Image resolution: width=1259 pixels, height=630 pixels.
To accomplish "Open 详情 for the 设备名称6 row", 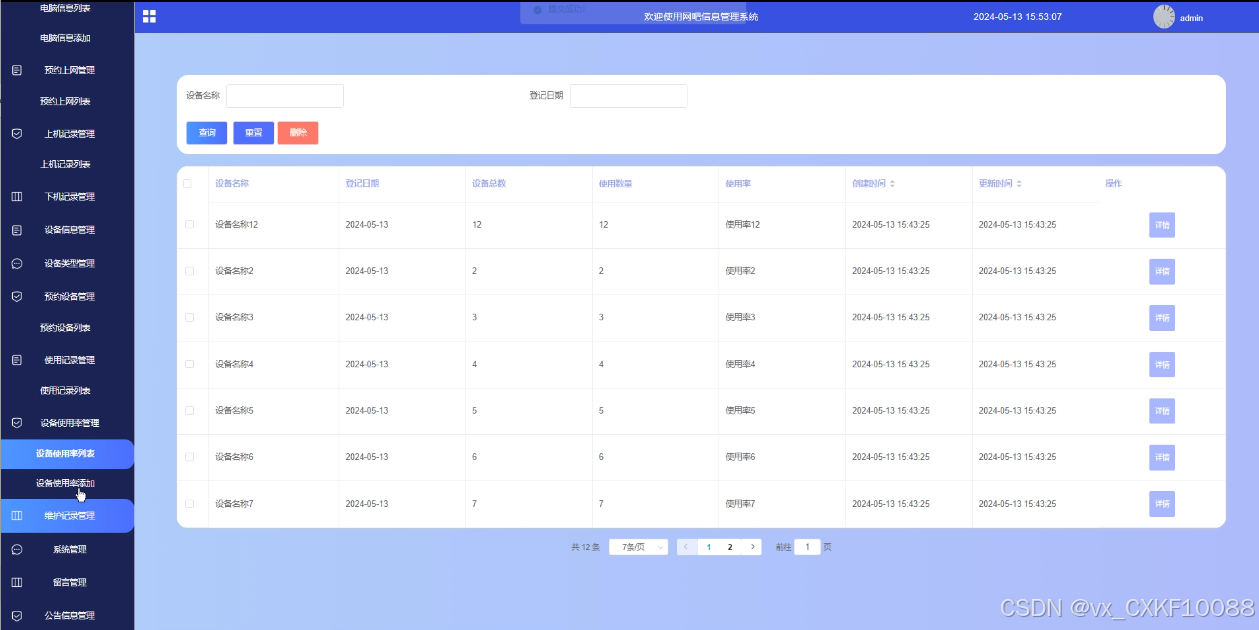I will click(1162, 457).
